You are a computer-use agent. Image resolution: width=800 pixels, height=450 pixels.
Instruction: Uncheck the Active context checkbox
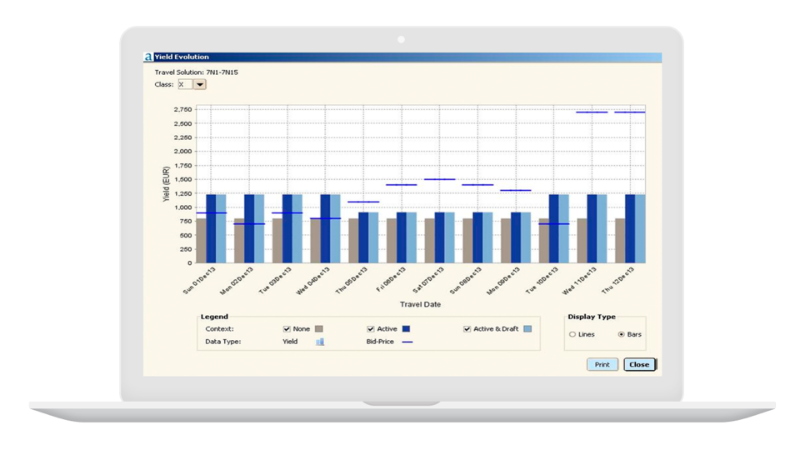click(x=371, y=328)
